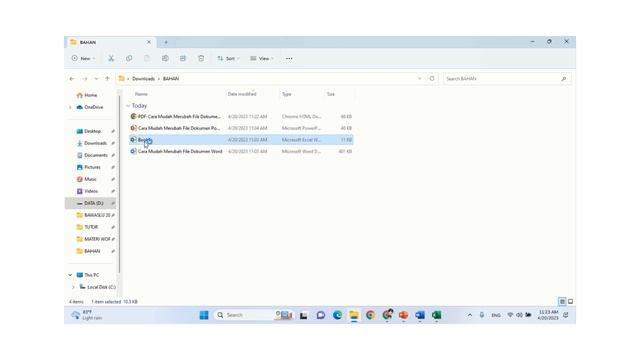Sort by the Name column header

[x=141, y=94]
